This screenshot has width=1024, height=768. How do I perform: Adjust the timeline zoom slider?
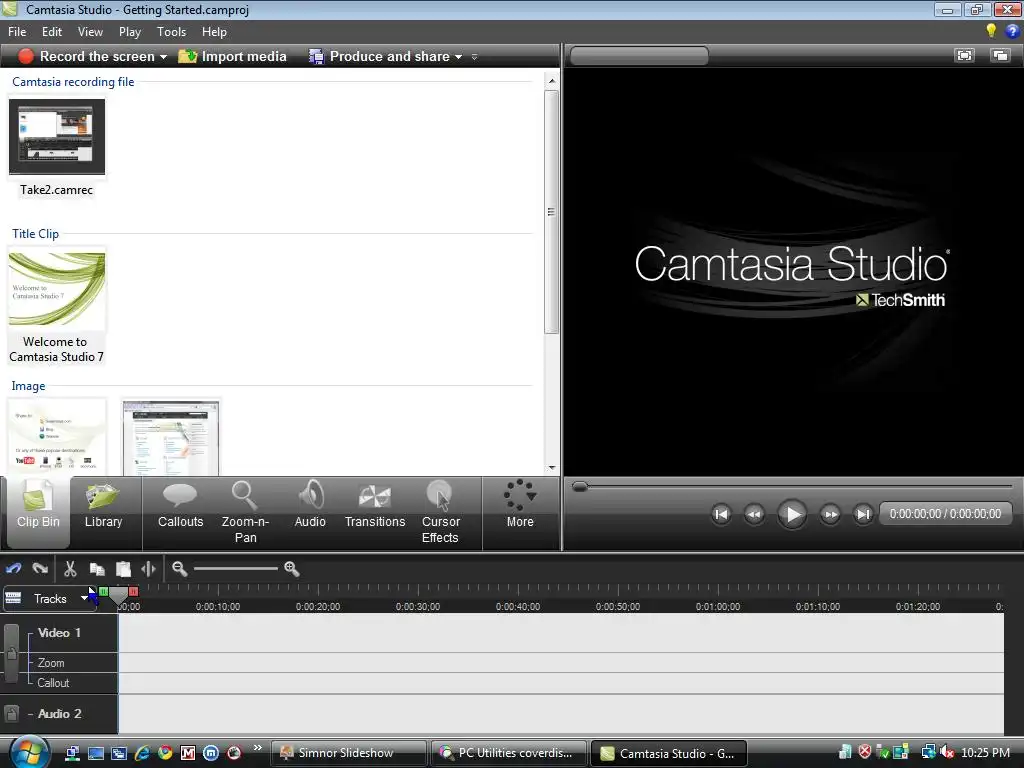click(x=236, y=569)
